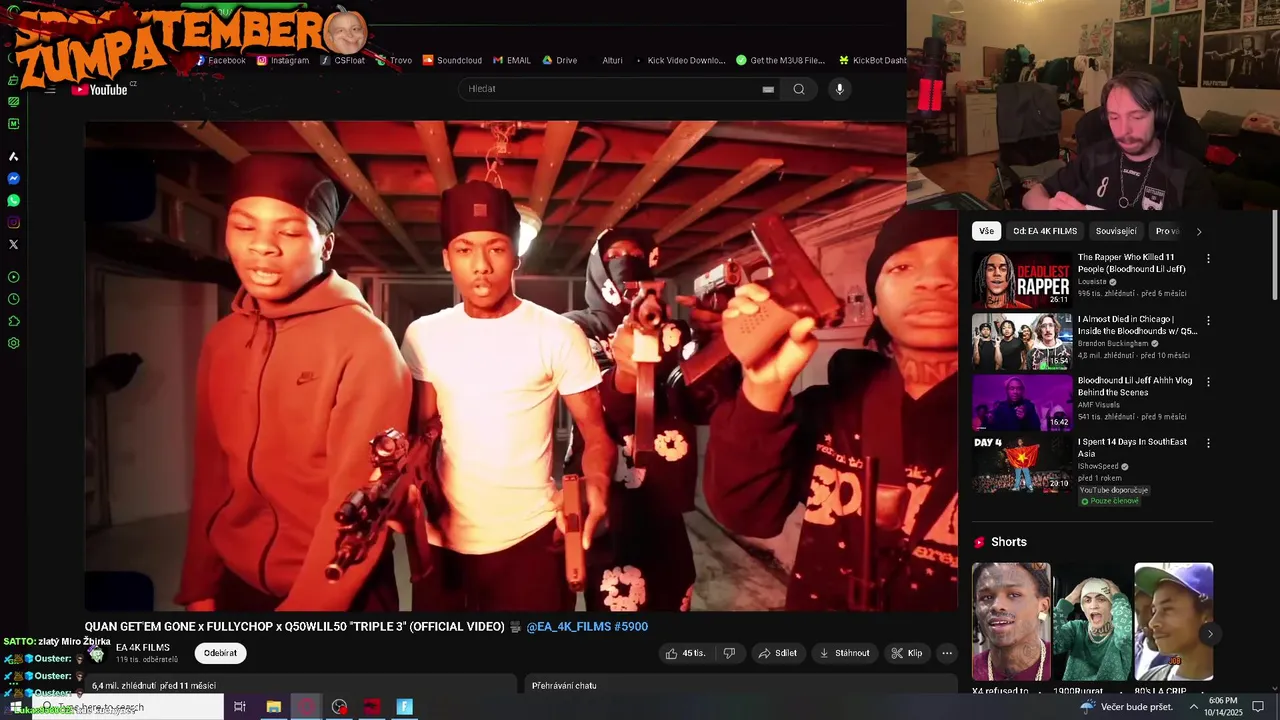
Task: Open Bloodhound Lil Jeff Ahhh Vlog thumbnail
Action: point(1022,403)
